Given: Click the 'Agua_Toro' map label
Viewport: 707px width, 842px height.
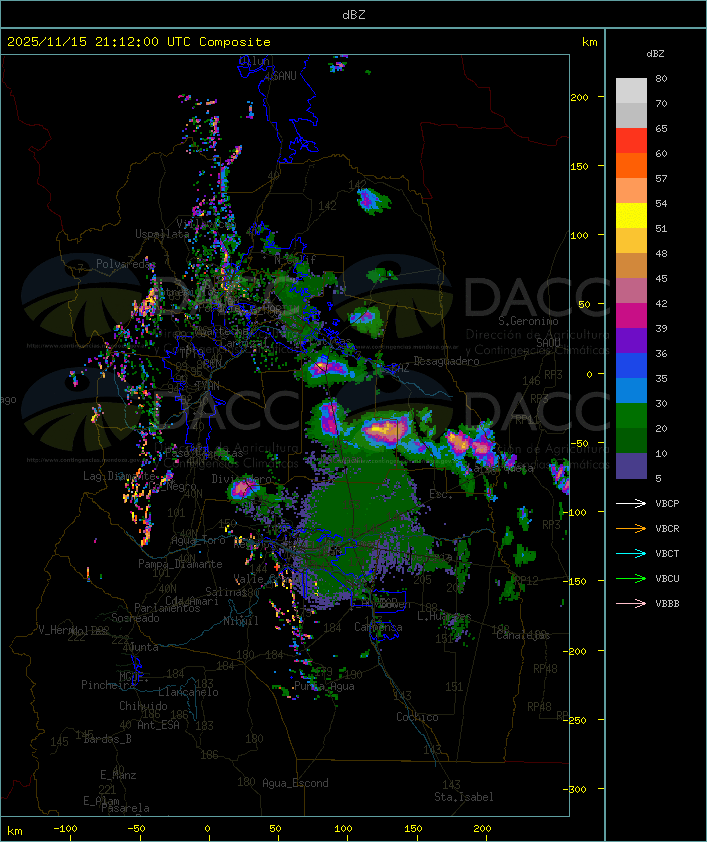Looking at the screenshot, I should click(x=198, y=540).
